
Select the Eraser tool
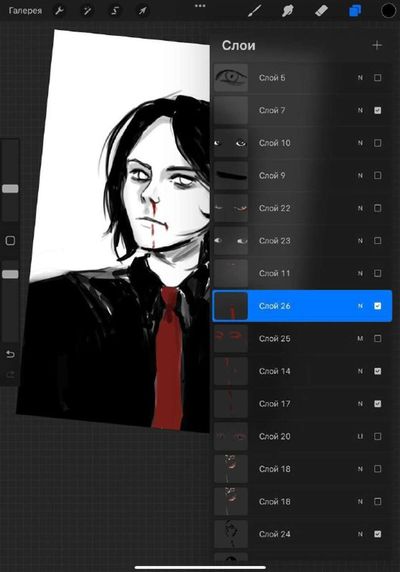[321, 11]
